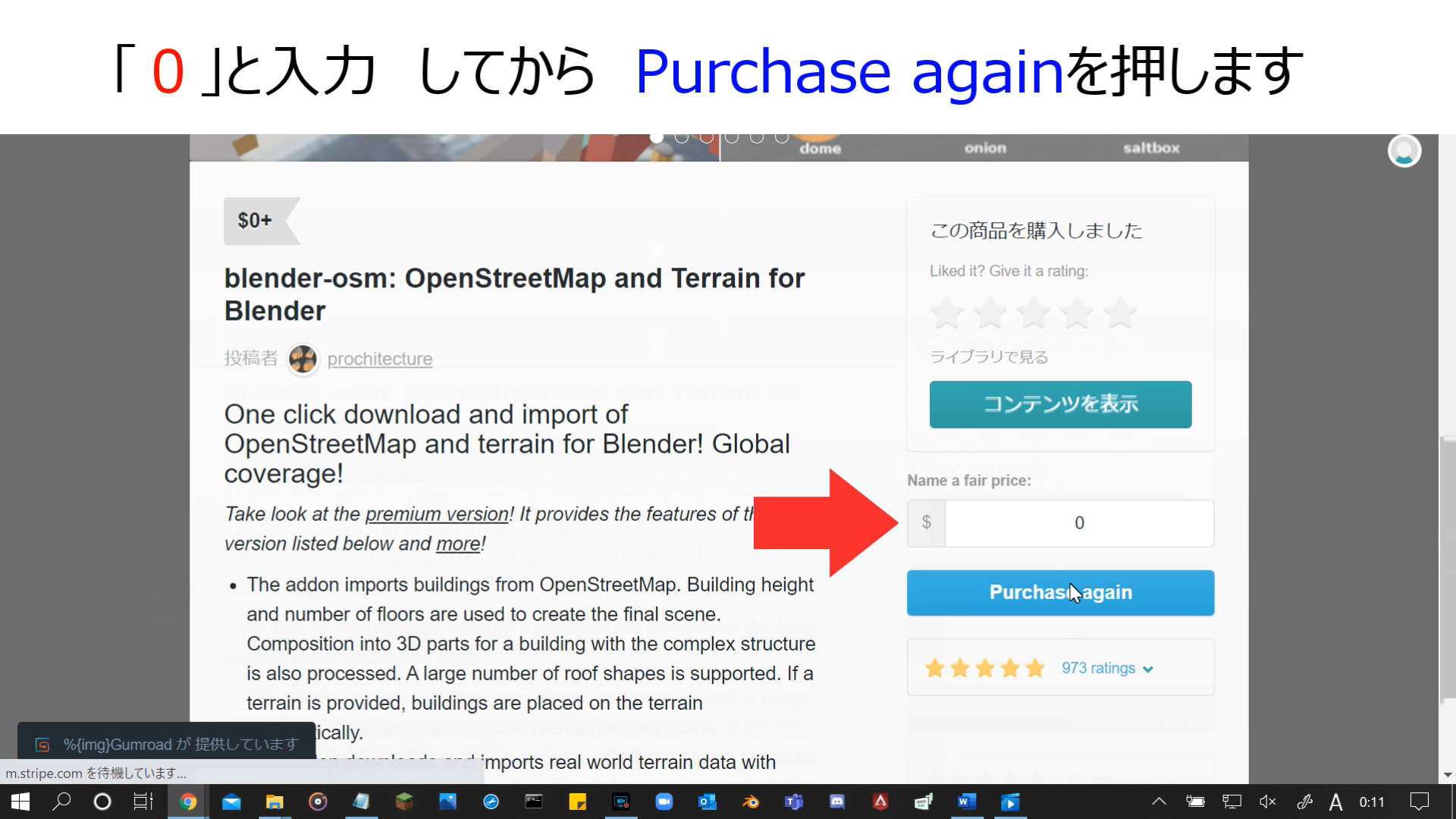The height and width of the screenshot is (819, 1456).
Task: Click the Gumroad profile avatar icon
Action: 1404,151
